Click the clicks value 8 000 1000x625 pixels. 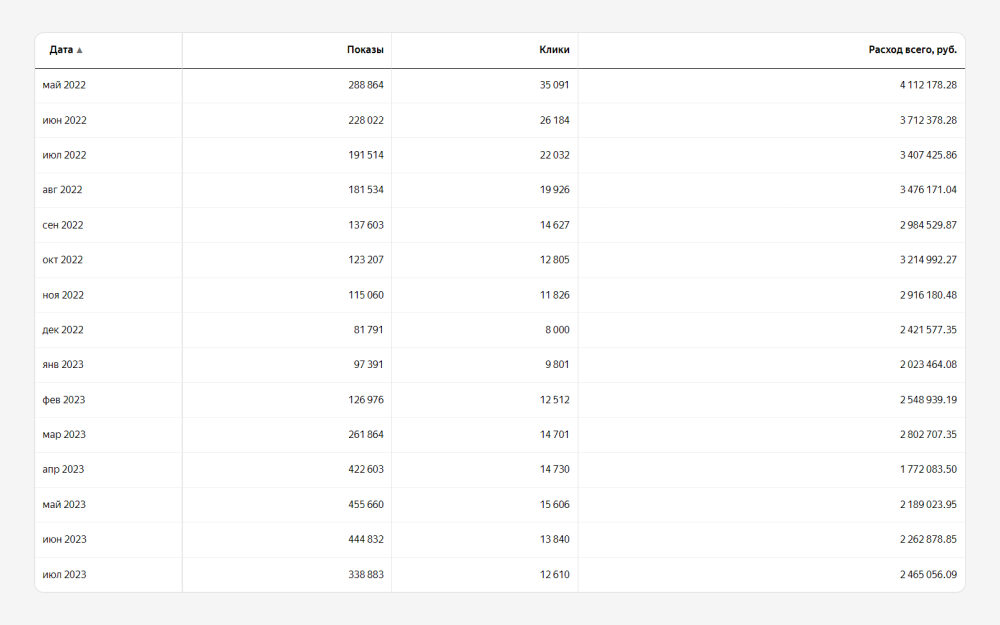click(557, 330)
